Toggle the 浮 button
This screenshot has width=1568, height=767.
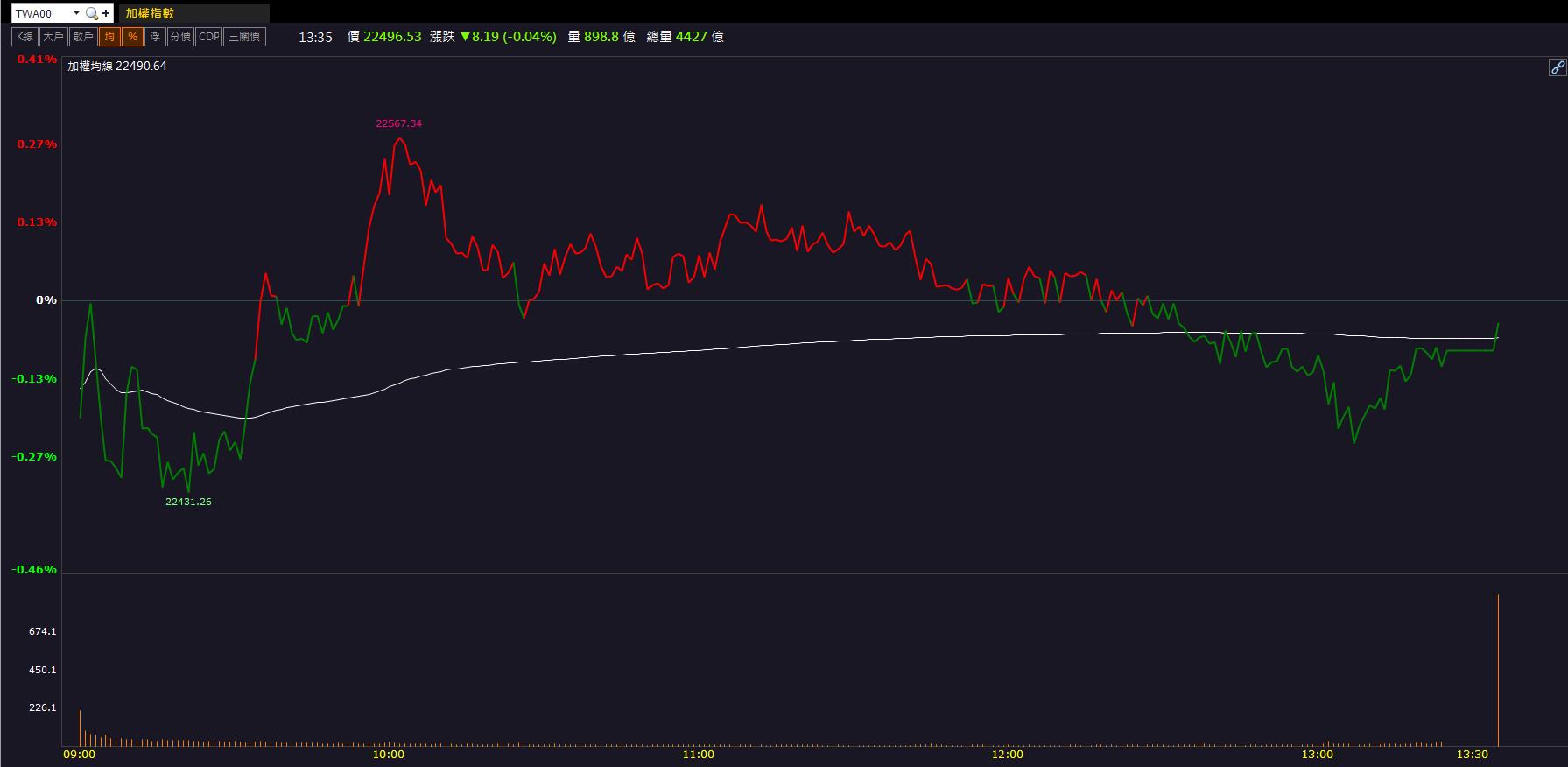click(155, 37)
